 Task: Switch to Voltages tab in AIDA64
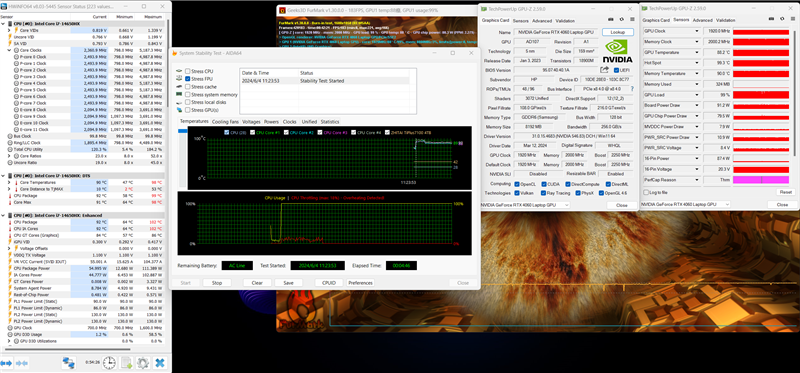251,122
